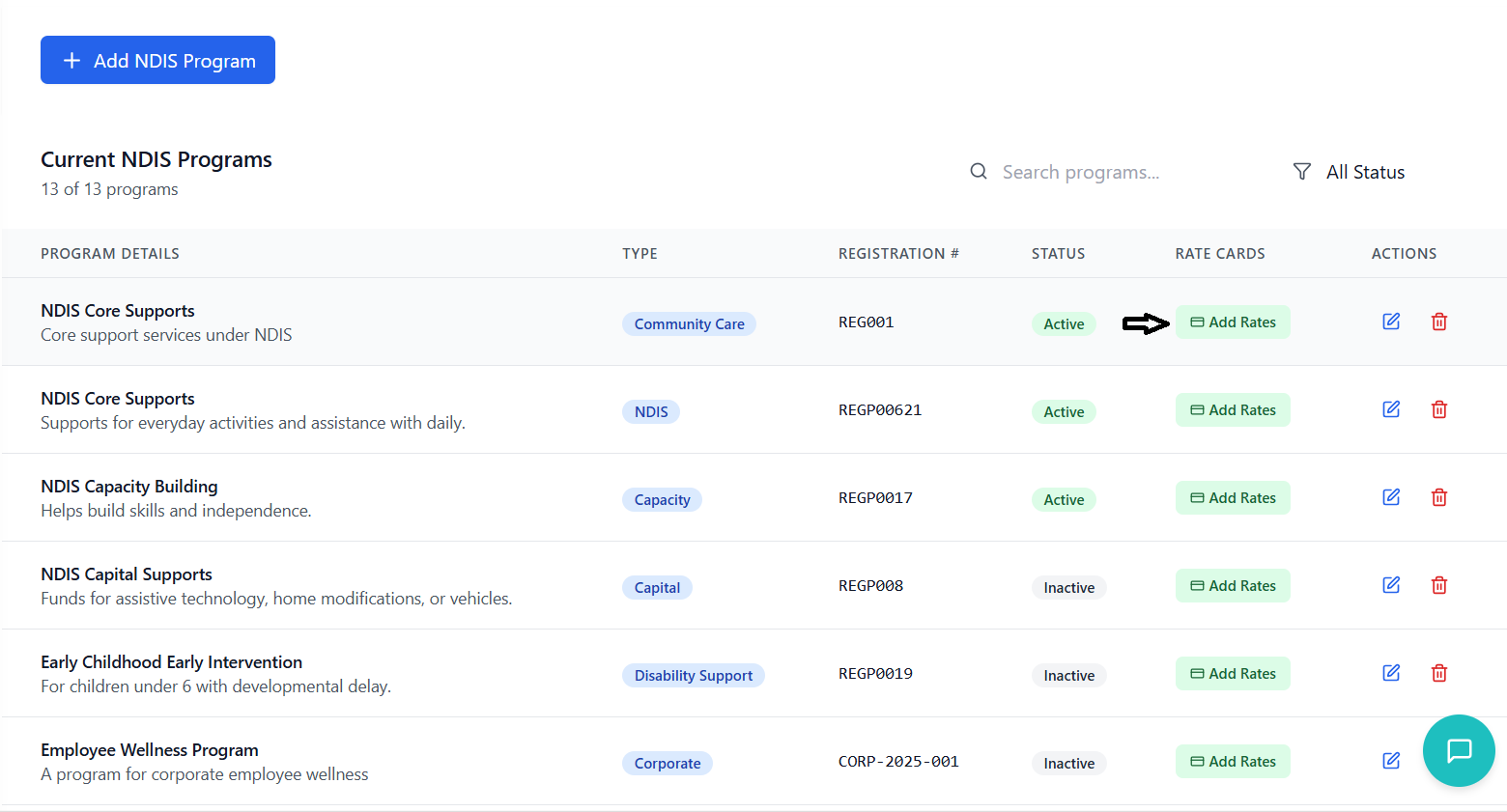Edit the REG001 NDIS Core Supports program
The height and width of the screenshot is (812, 1507).
click(1391, 322)
